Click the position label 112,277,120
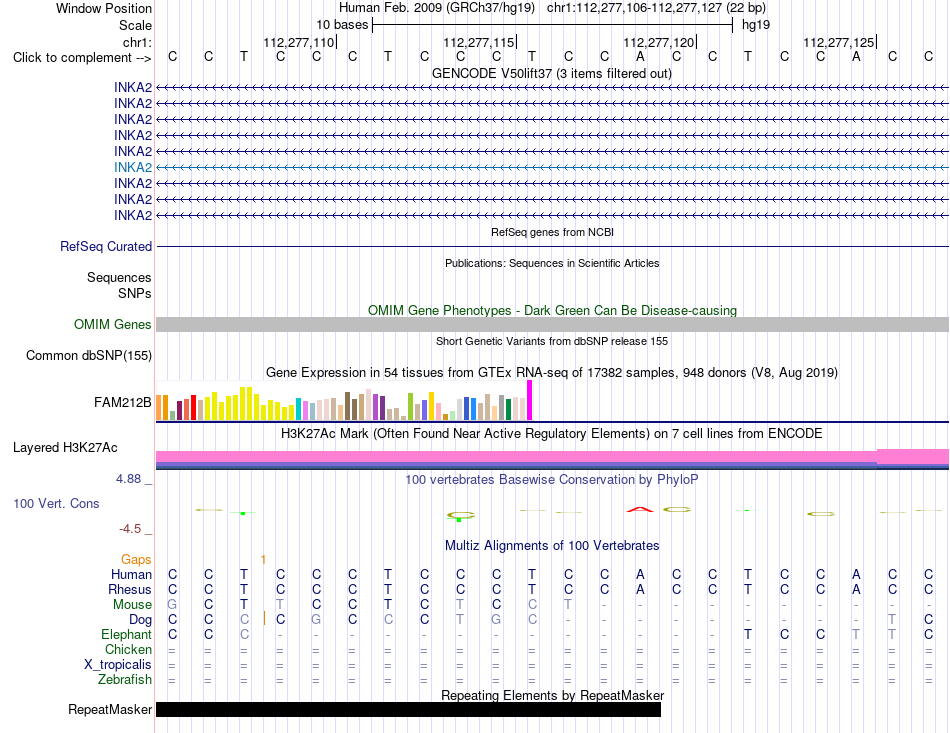Image resolution: width=950 pixels, height=733 pixels. pyautogui.click(x=659, y=42)
